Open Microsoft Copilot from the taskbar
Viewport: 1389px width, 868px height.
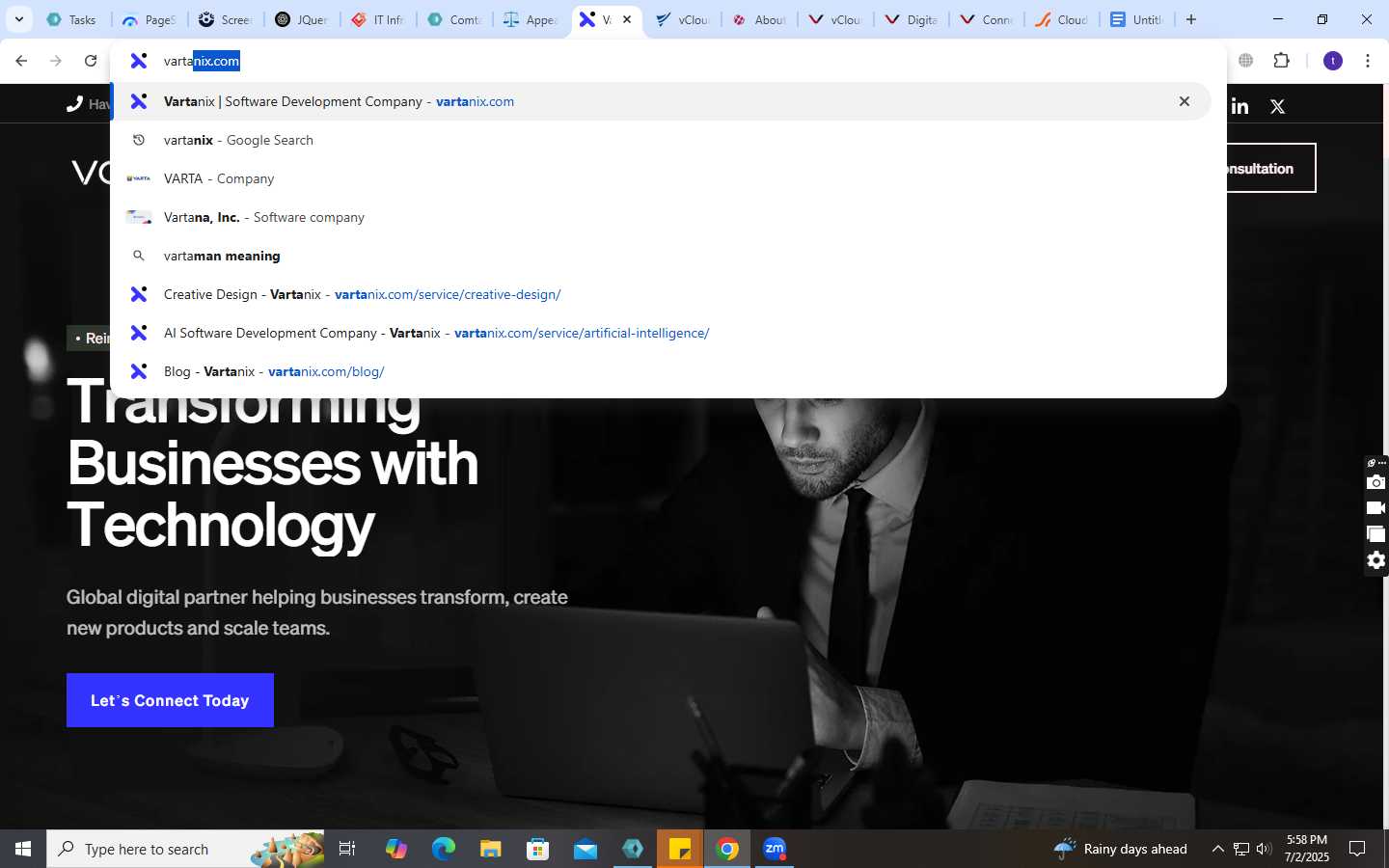tap(396, 849)
